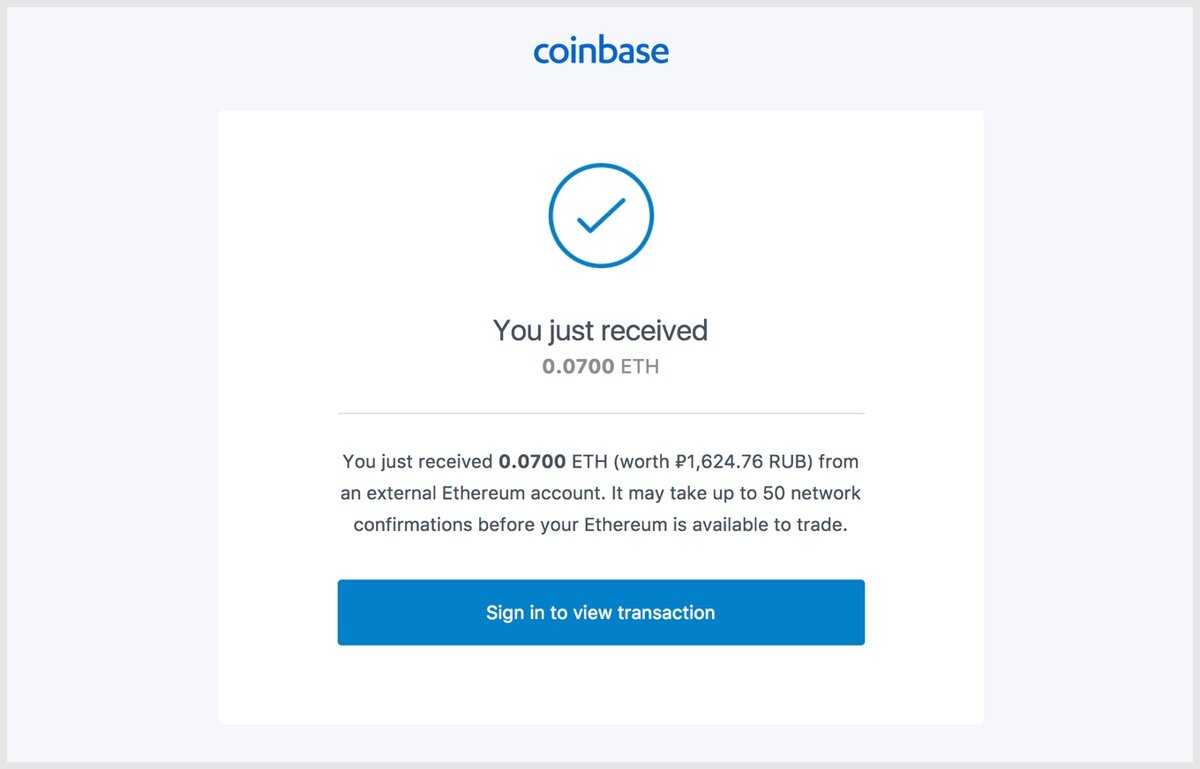Viewport: 1200px width, 769px height.
Task: Click the checkmark tick inside the circle
Action: click(601, 215)
